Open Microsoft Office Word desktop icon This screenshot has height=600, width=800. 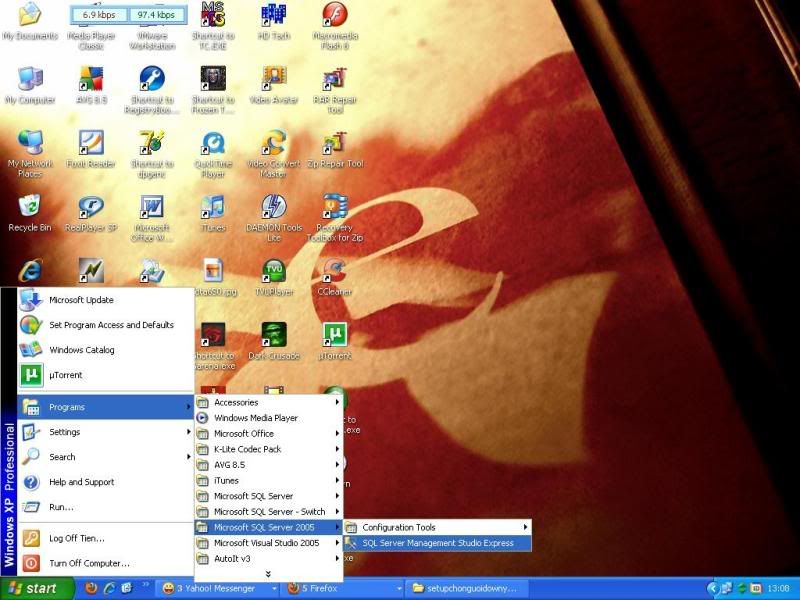(152, 218)
